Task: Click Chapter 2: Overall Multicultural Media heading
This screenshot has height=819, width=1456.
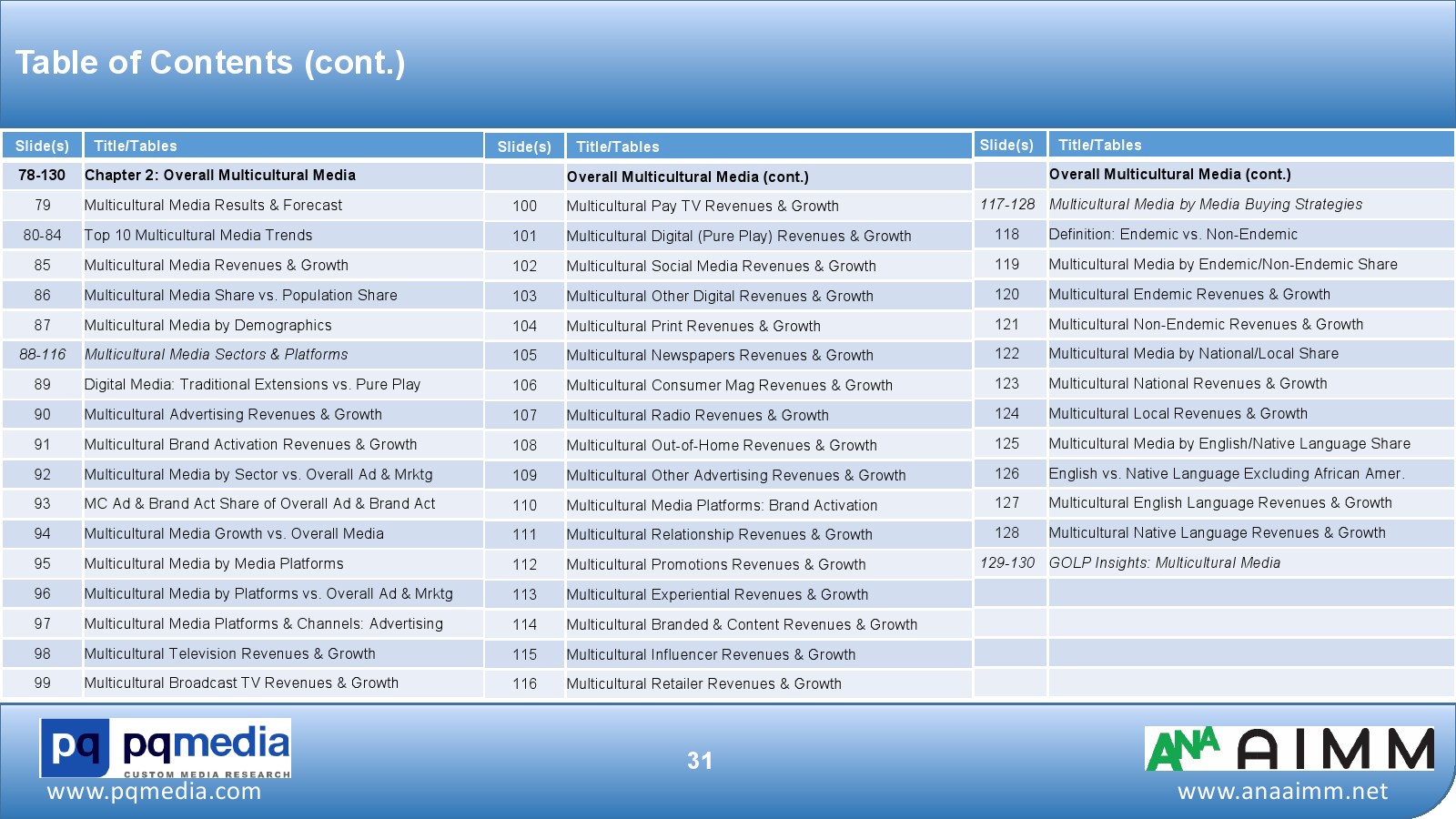Action: [219, 176]
